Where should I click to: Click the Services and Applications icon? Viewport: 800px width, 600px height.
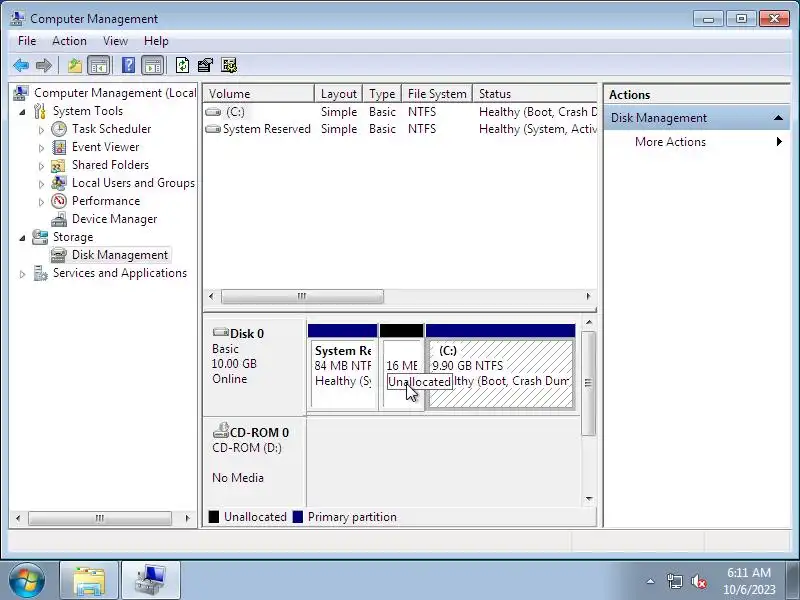click(x=40, y=273)
